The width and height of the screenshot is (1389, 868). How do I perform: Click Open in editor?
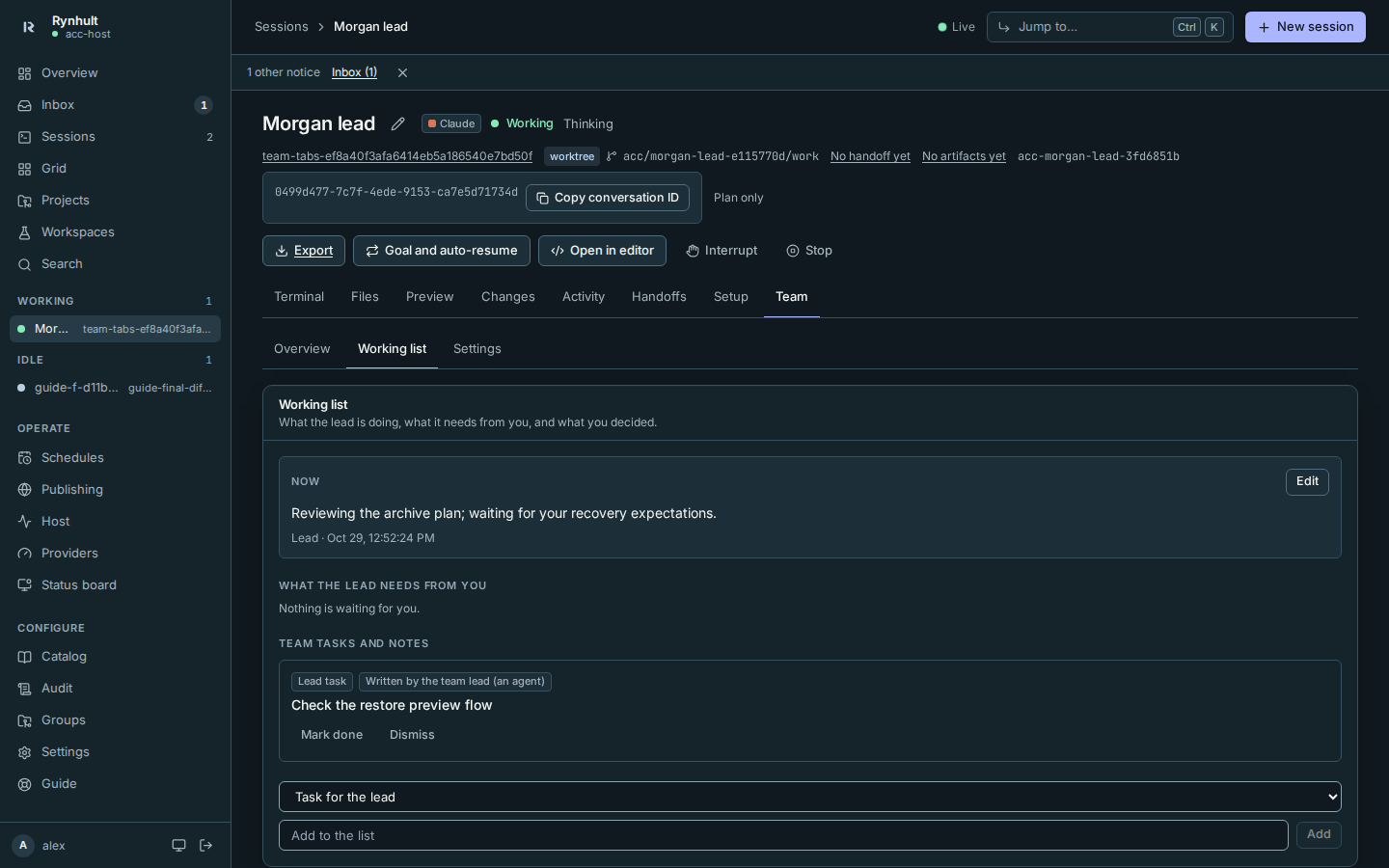[602, 251]
